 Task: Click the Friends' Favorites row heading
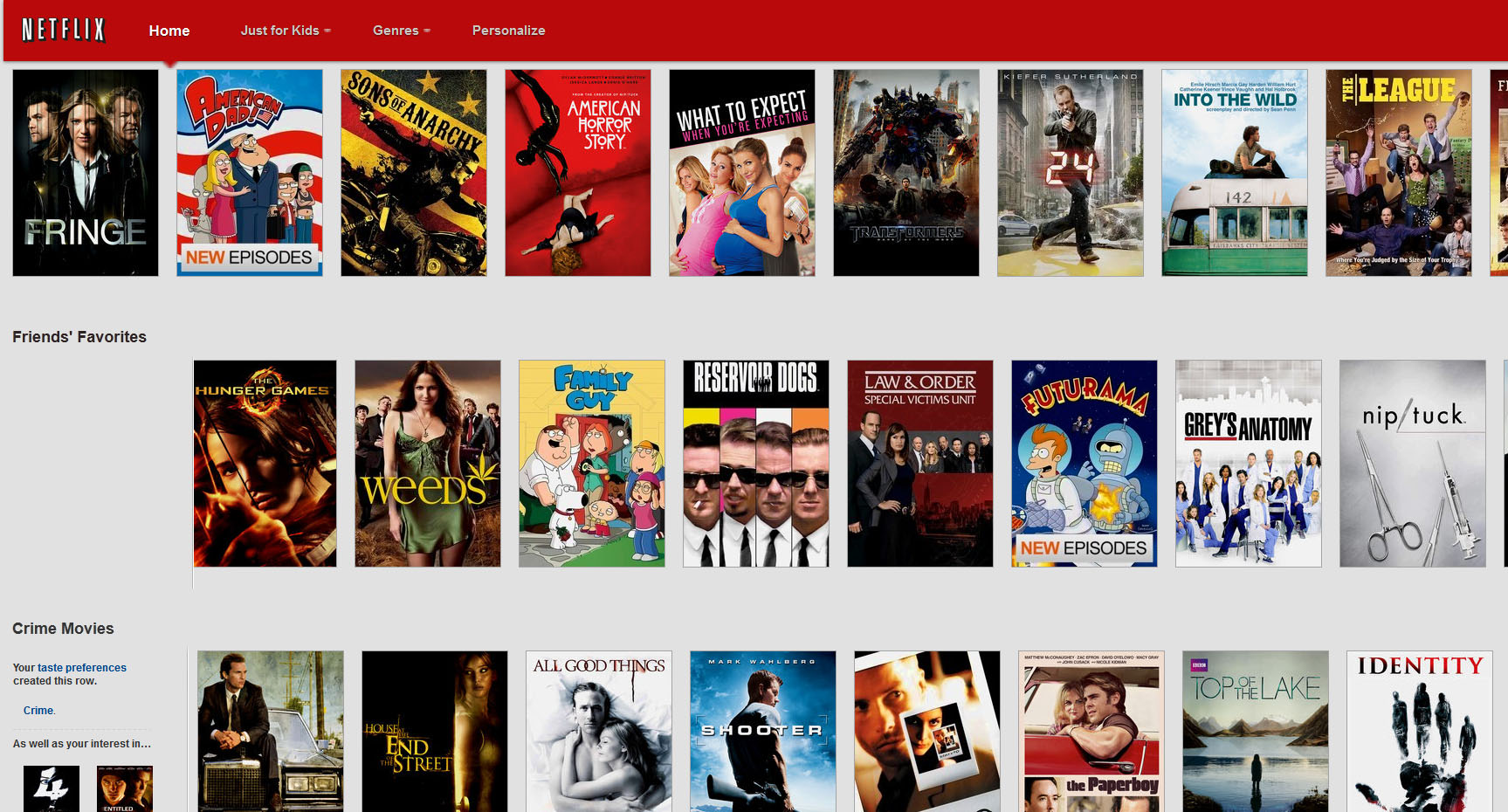(79, 337)
